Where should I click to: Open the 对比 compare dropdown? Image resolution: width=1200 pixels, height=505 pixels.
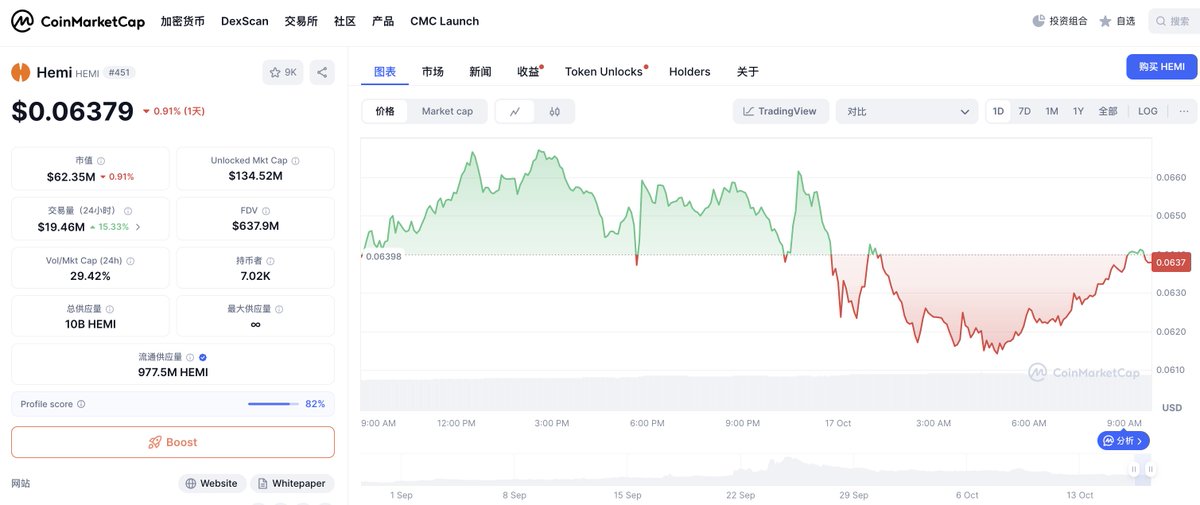907,111
